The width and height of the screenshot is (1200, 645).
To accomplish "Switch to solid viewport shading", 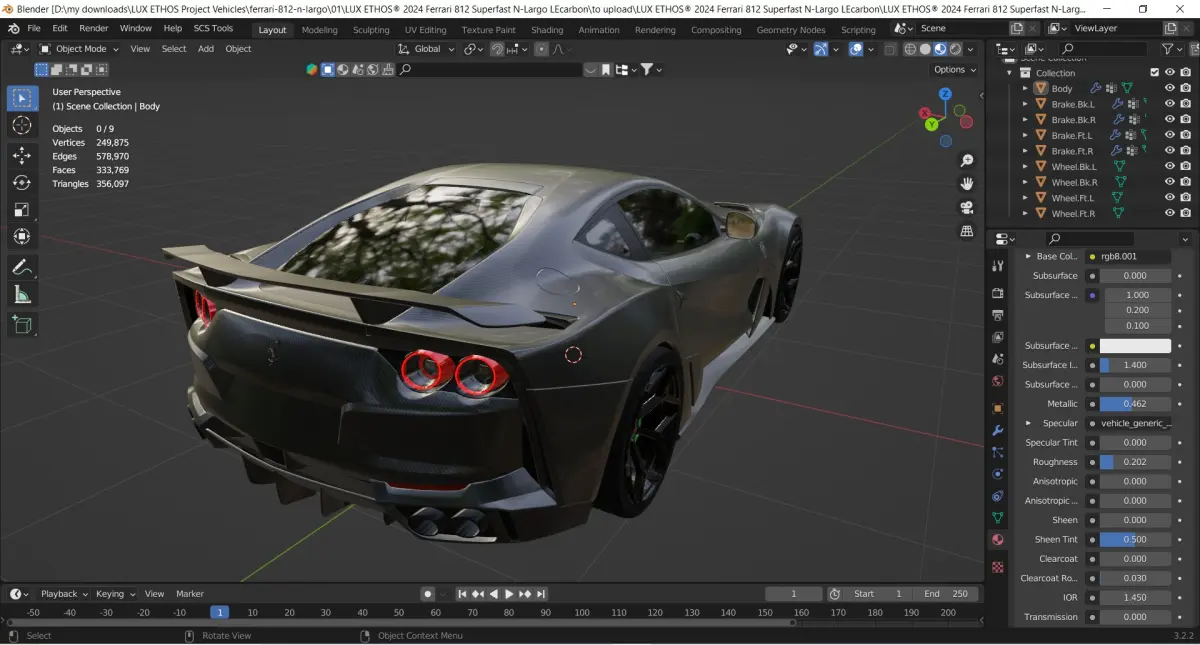I will point(925,49).
